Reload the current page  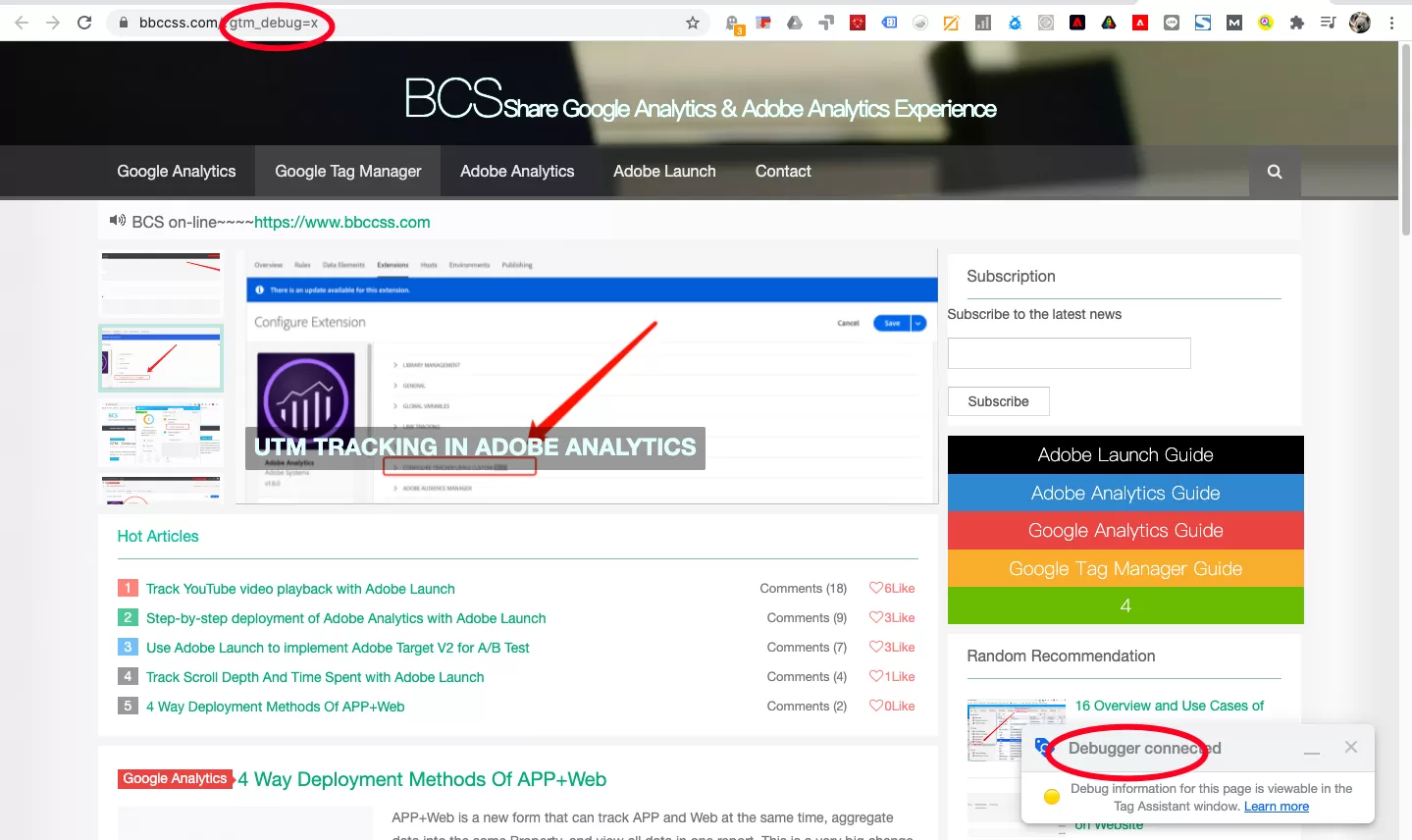[x=84, y=23]
